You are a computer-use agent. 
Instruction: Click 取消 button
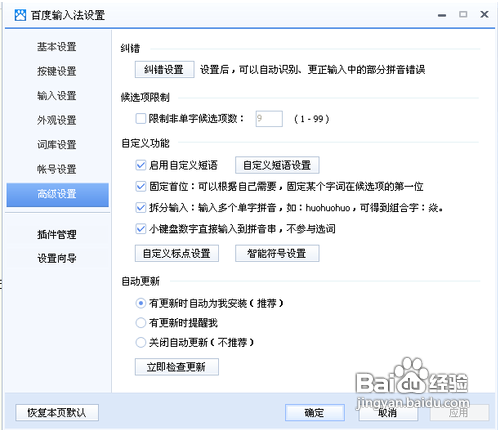[x=388, y=413]
